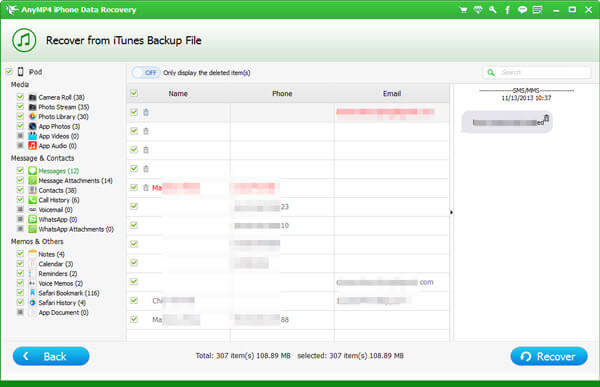The width and height of the screenshot is (600, 387).
Task: Click the App Videos clapperboard icon
Action: click(x=33, y=136)
